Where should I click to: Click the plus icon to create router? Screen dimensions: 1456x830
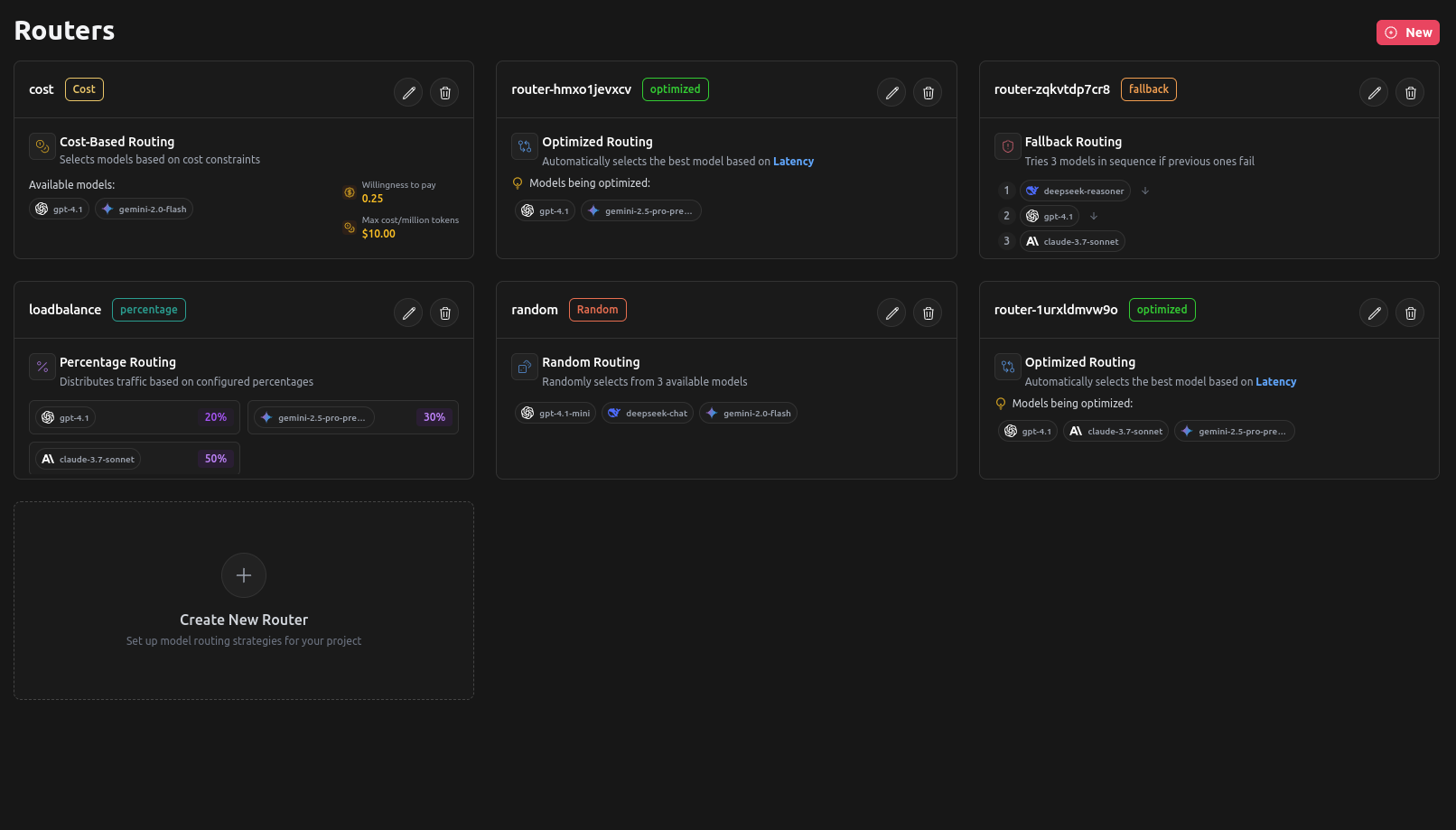point(244,575)
